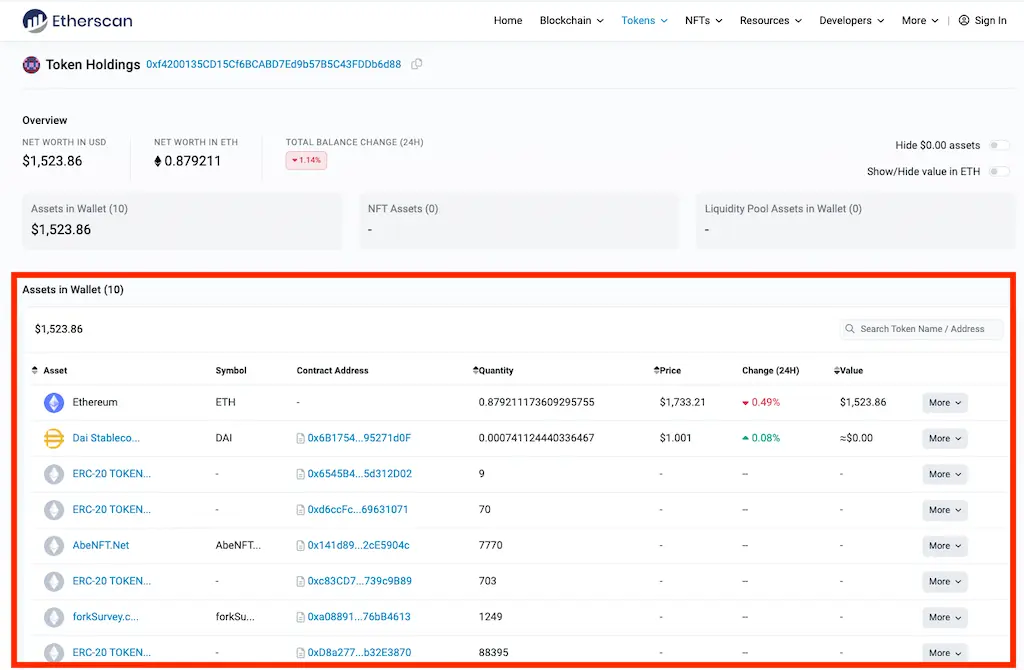Image resolution: width=1024 pixels, height=670 pixels.
Task: Click the document icon beside 0x141d89...2cE5904c
Action: (300, 545)
